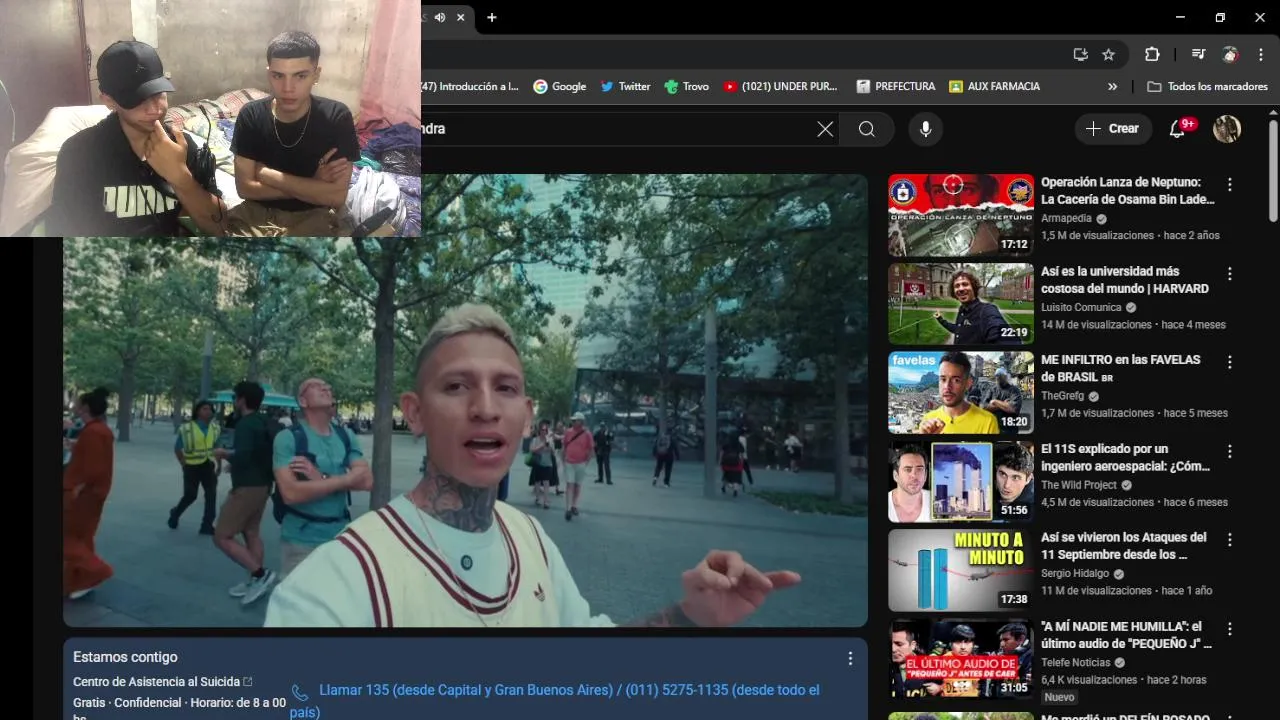Bookmark this page with the star icon
Image resolution: width=1280 pixels, height=720 pixels.
click(x=1108, y=55)
